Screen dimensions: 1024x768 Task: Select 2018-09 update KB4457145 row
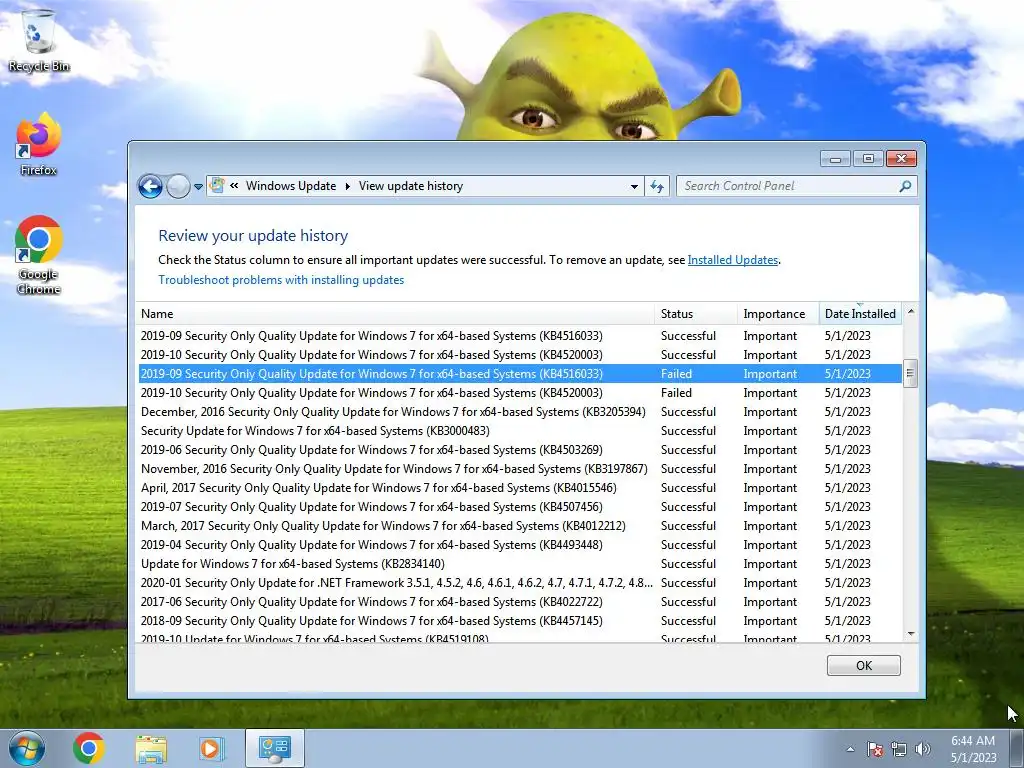[519, 620]
